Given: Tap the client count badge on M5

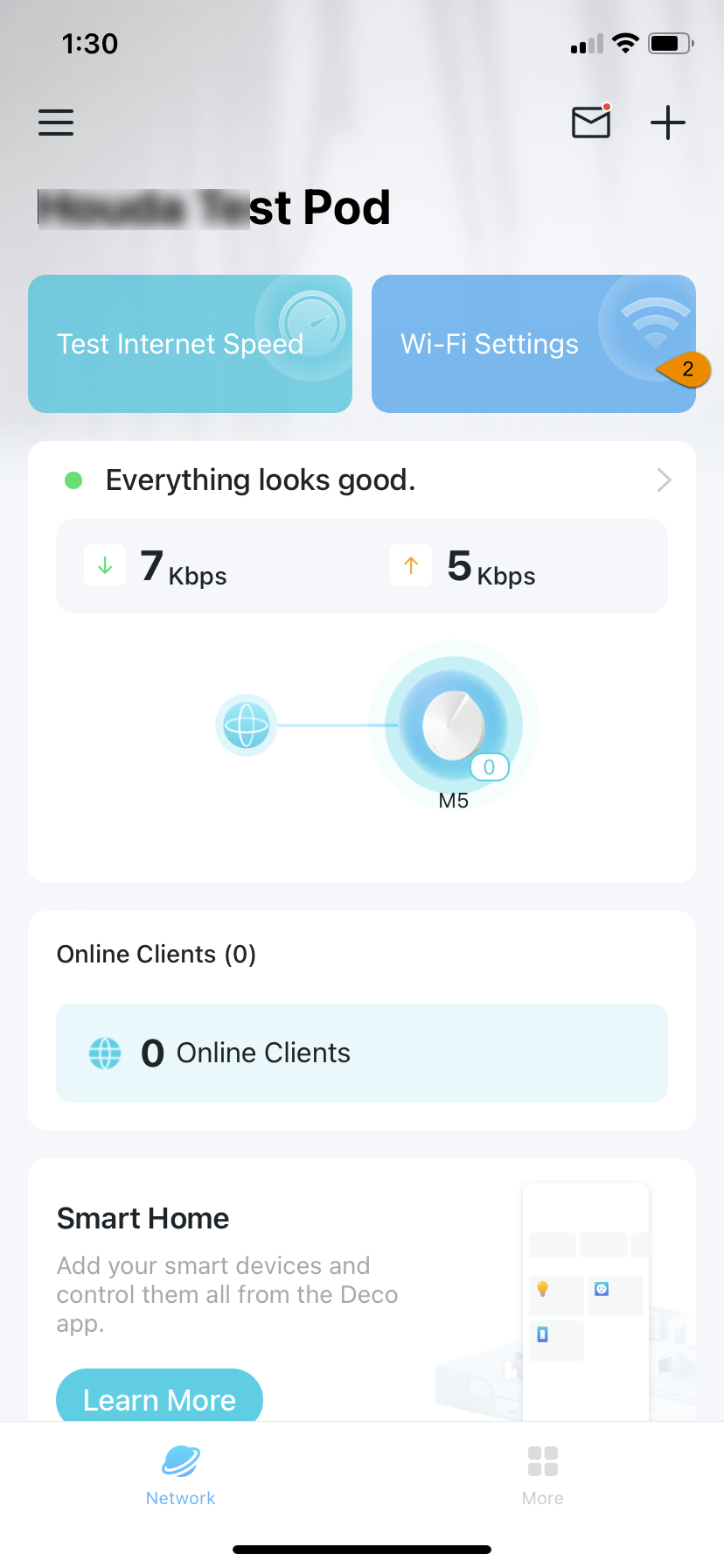Looking at the screenshot, I should click(490, 767).
